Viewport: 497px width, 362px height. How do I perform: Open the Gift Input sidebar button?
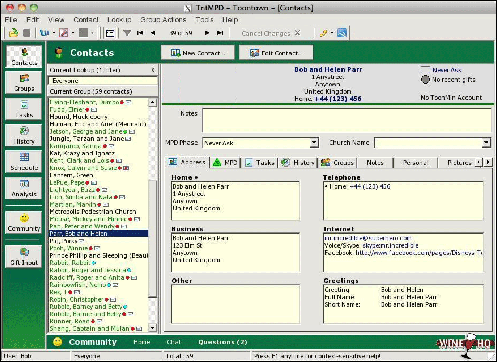point(24,256)
